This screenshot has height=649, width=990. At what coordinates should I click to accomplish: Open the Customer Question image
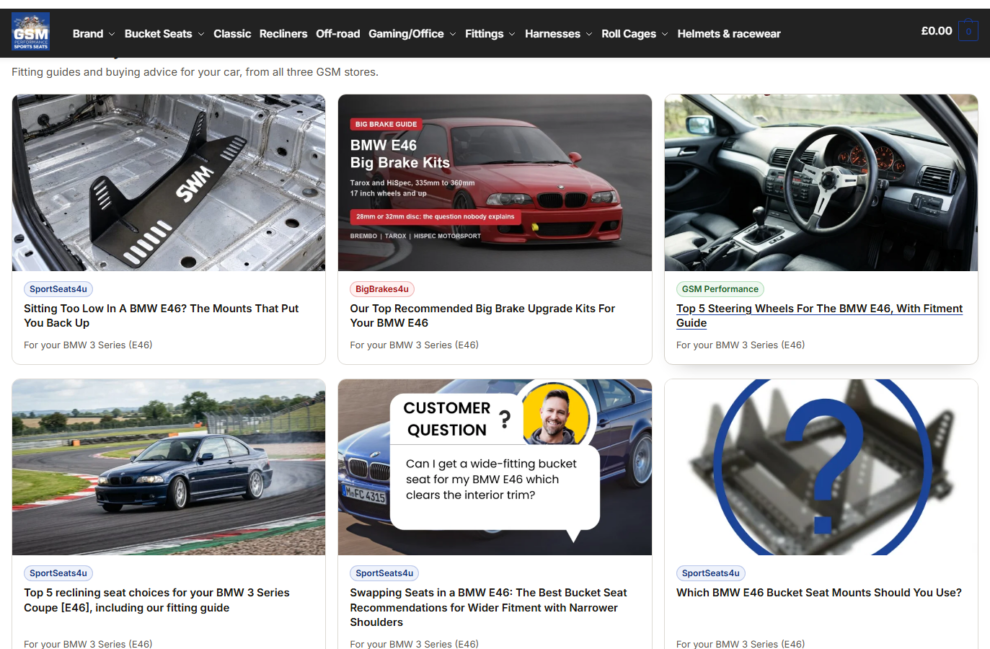495,467
